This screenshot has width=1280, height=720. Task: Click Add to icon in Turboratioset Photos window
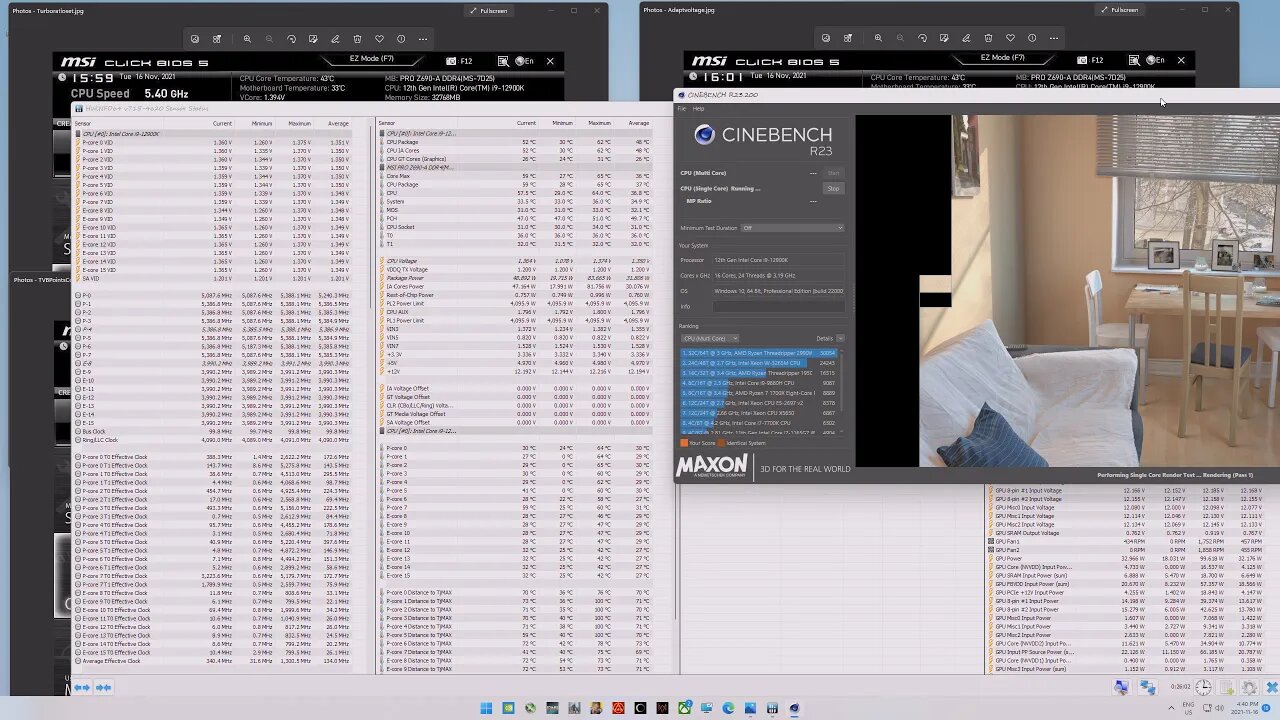click(x=217, y=39)
